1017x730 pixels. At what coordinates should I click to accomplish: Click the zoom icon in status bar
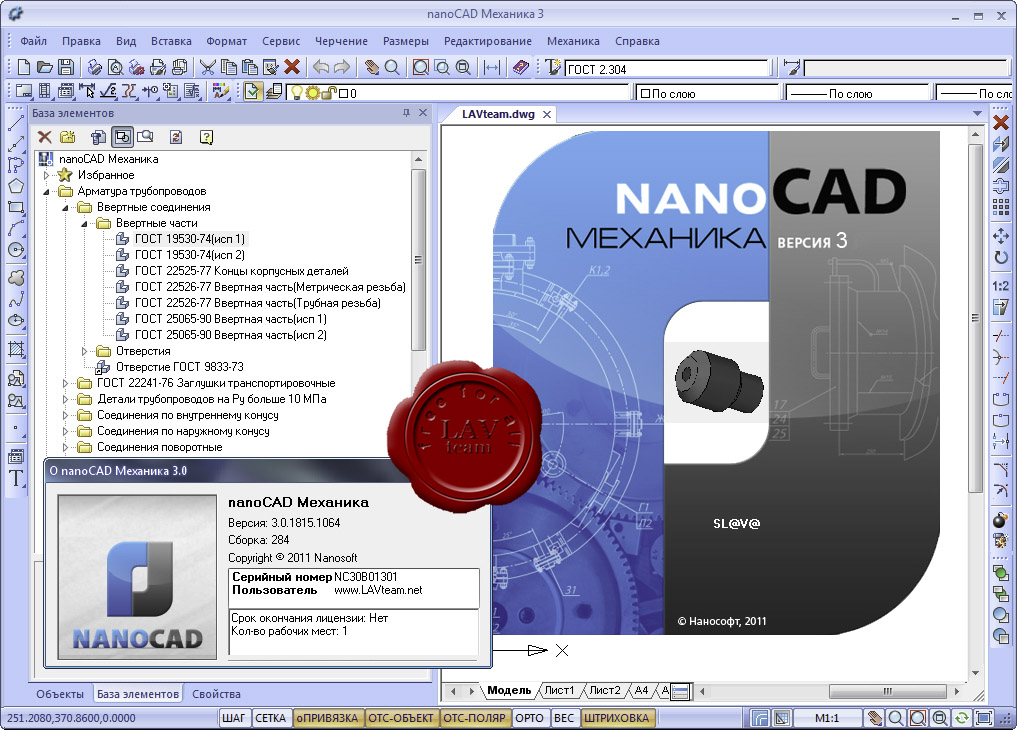tap(896, 718)
